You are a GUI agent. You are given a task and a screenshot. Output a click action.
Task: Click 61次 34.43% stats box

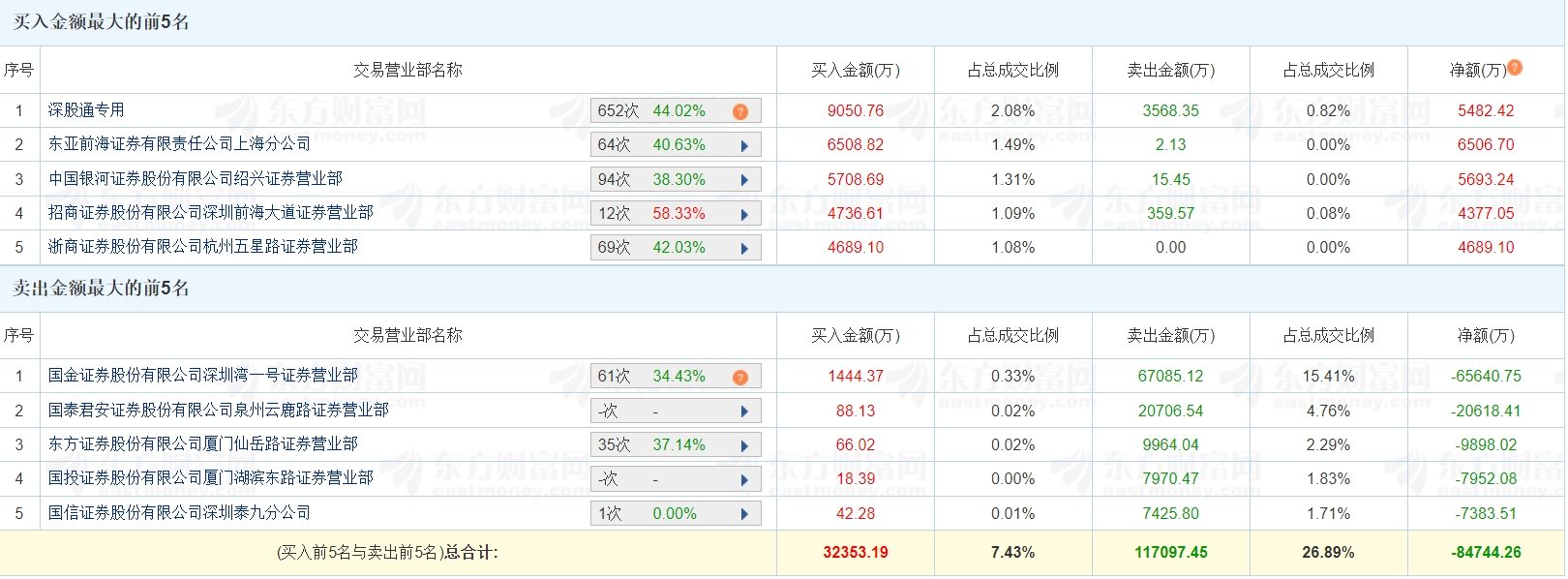pos(676,377)
